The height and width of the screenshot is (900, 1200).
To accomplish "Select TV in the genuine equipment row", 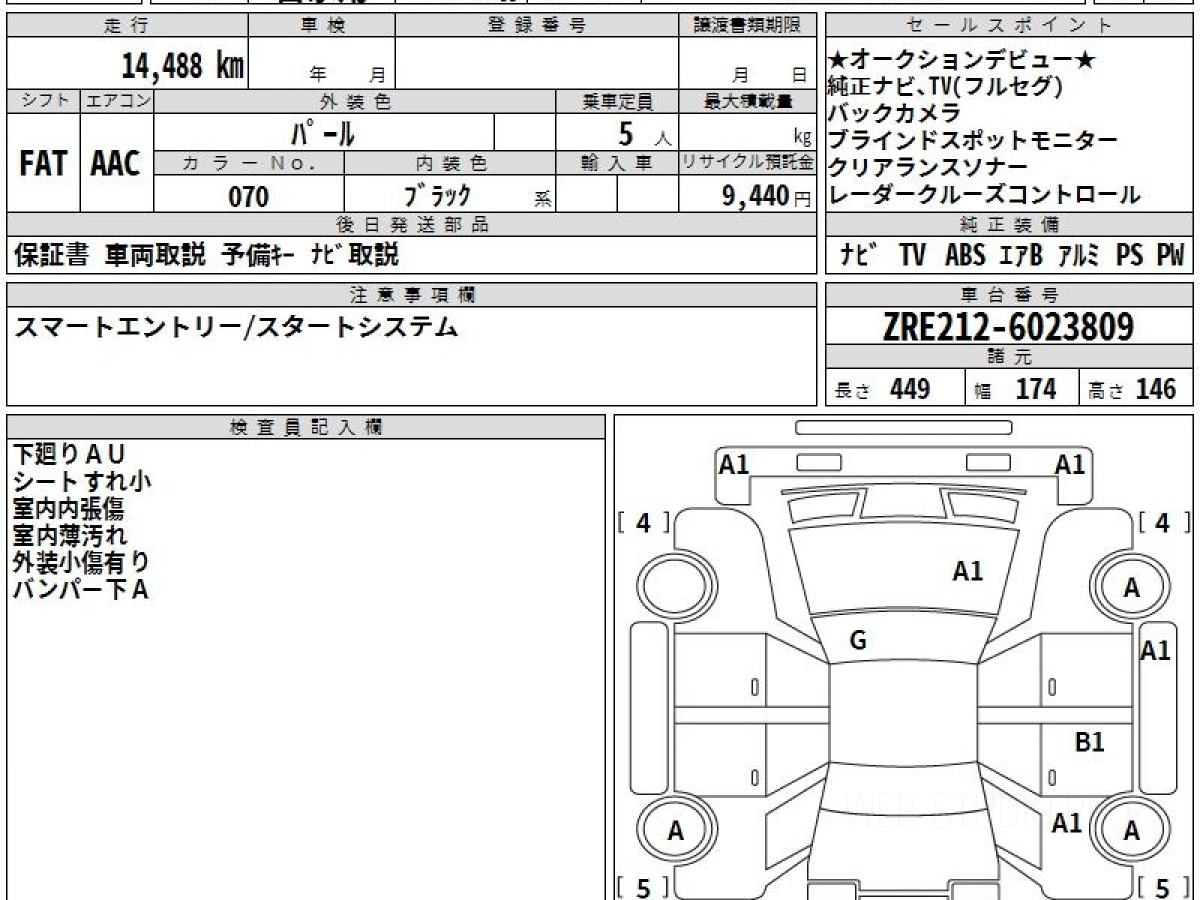I will tap(912, 256).
